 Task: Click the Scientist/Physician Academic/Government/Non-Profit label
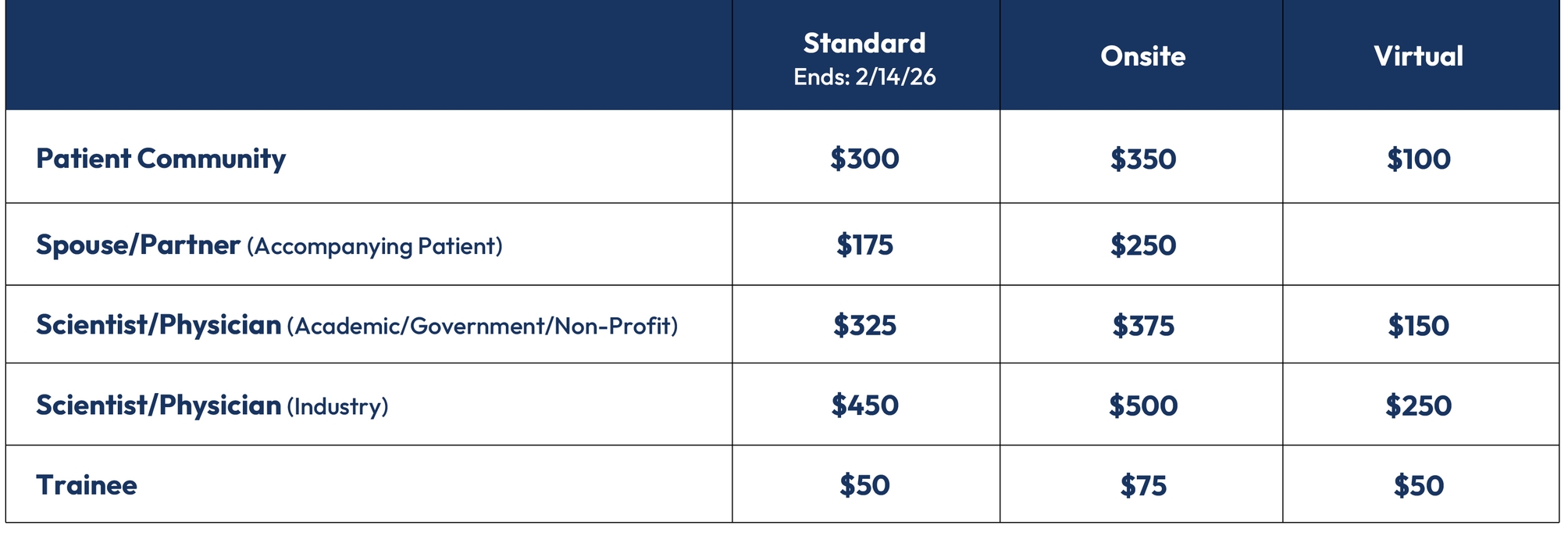pos(357,325)
